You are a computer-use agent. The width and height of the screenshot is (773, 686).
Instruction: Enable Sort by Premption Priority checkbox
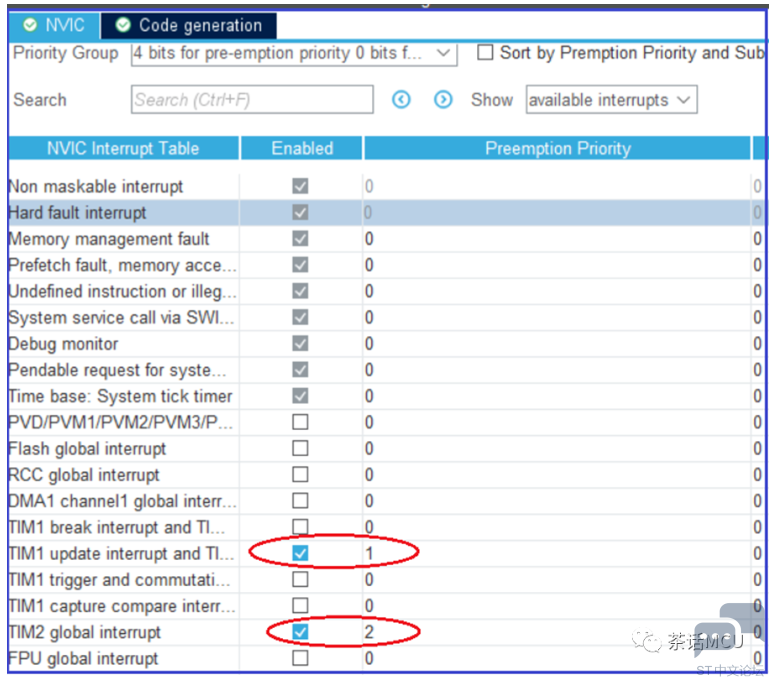pos(485,53)
